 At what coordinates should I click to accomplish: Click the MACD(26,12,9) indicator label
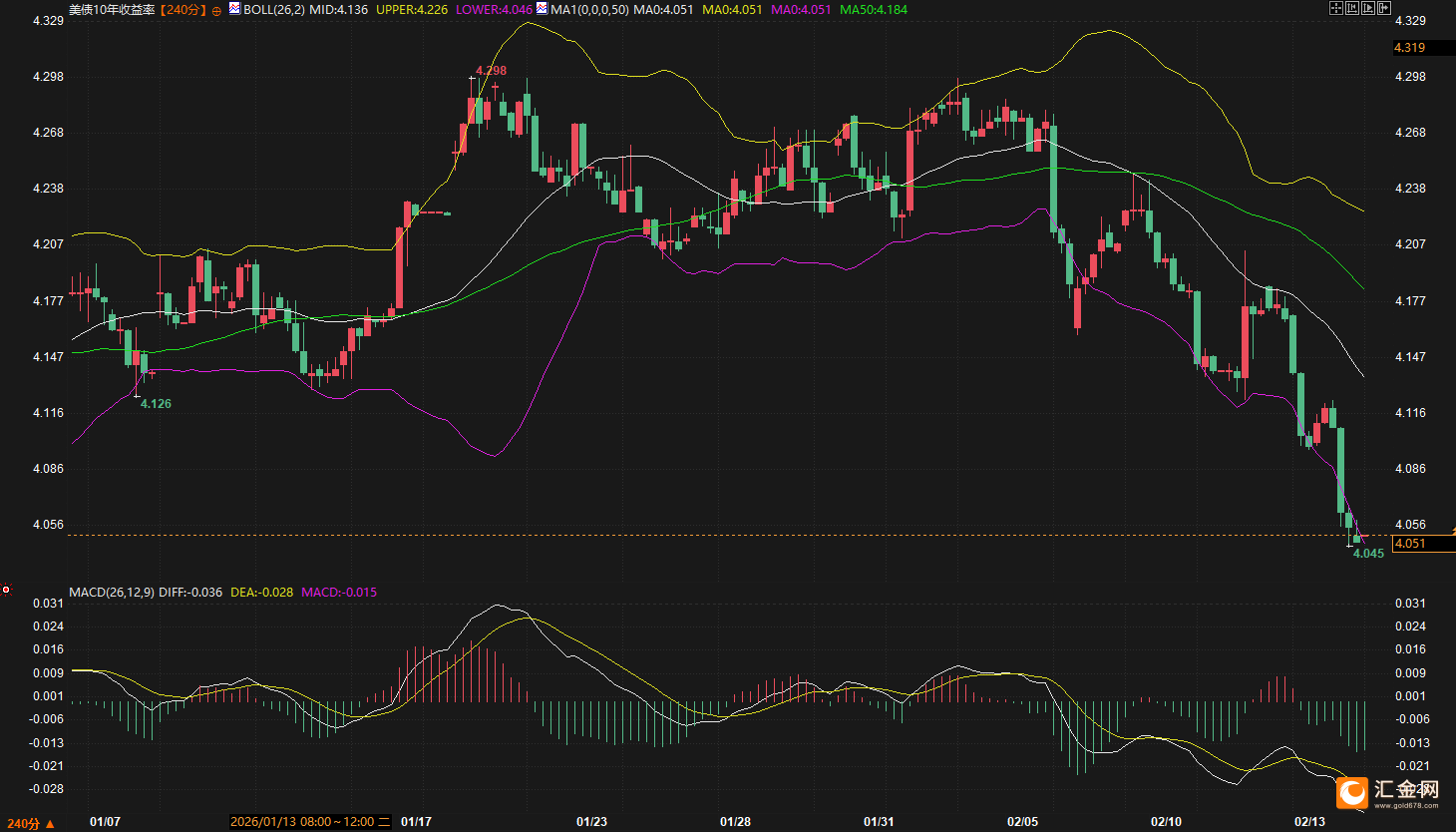[x=111, y=592]
